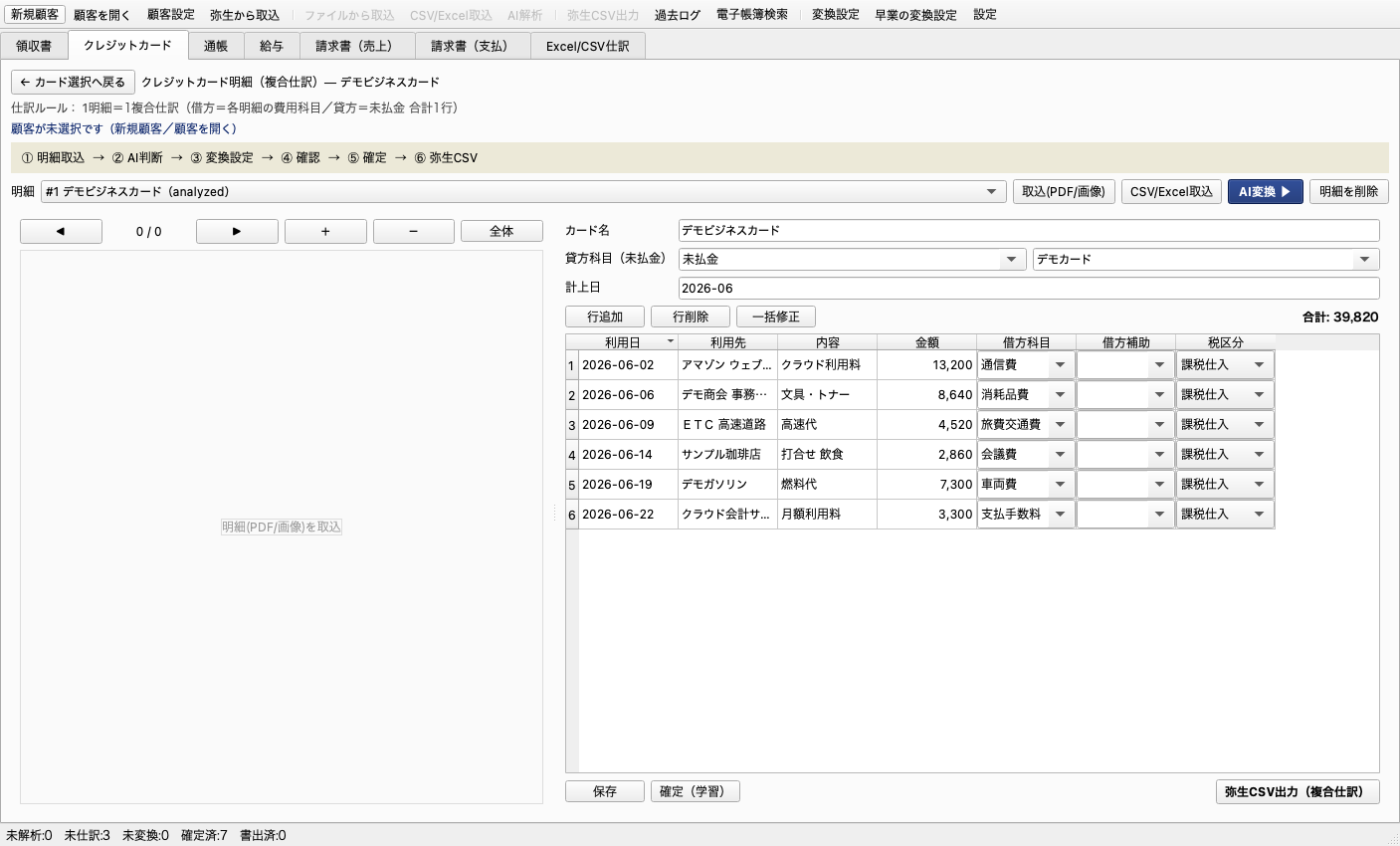Open 借方補助 dropdown in row 4
Image resolution: width=1400 pixels, height=846 pixels.
1125,455
